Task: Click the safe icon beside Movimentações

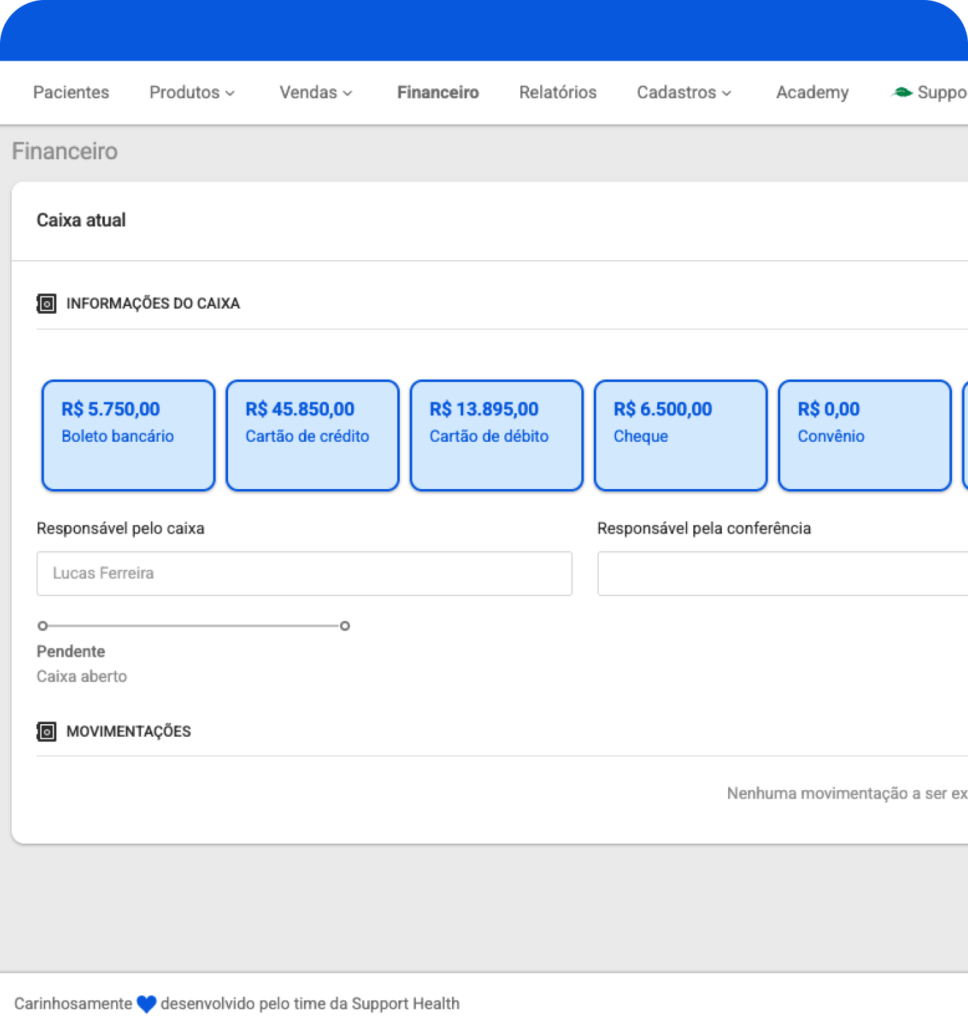Action: pyautogui.click(x=46, y=731)
